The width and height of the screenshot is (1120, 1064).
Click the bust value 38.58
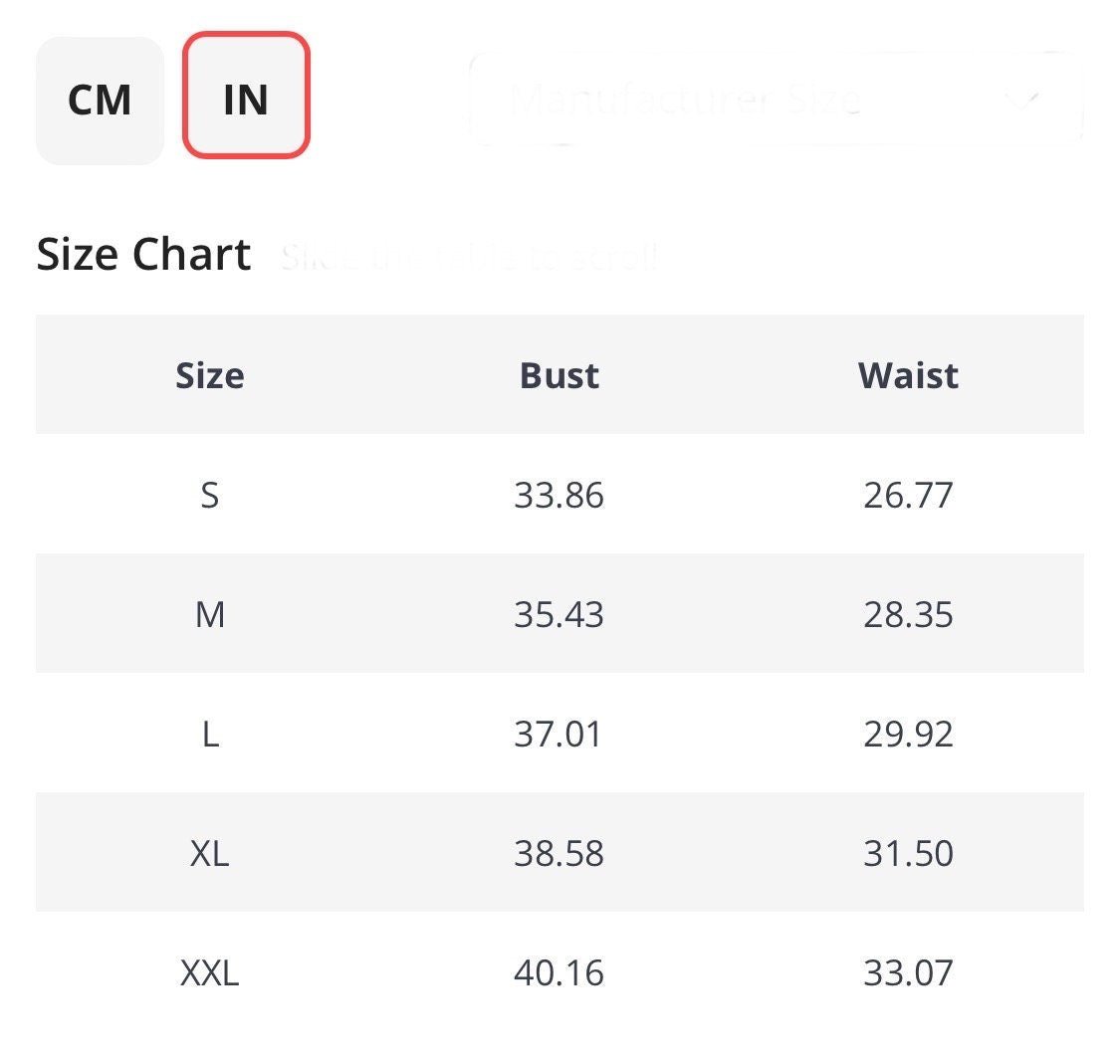click(x=560, y=853)
